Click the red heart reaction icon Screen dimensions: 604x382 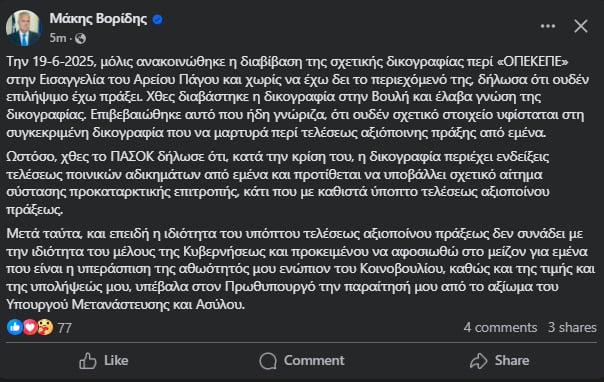(x=30, y=327)
